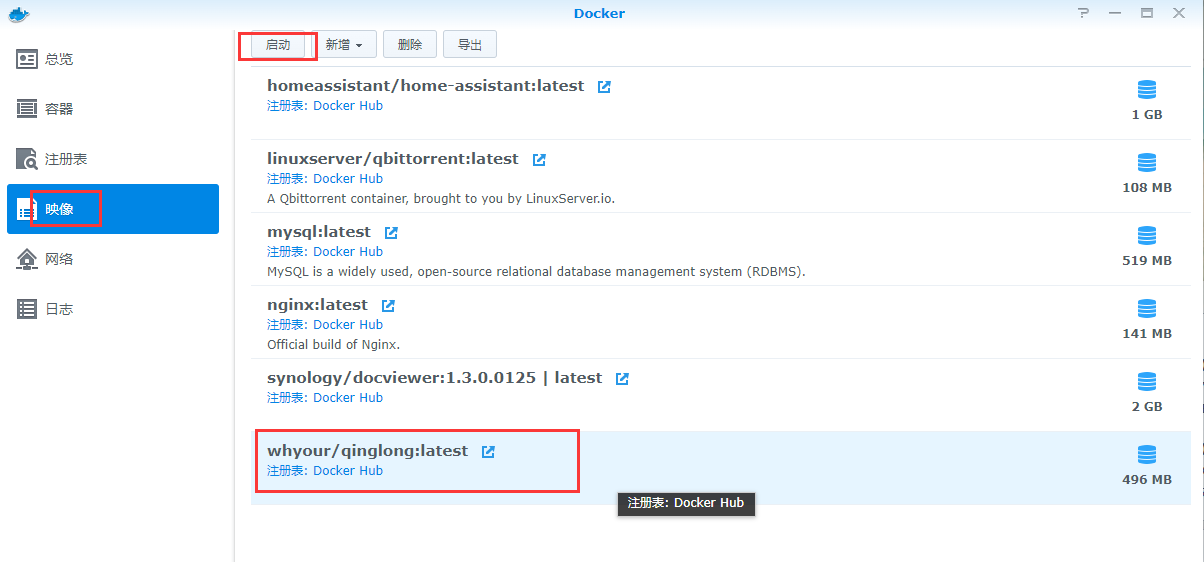Open Docker Hub link under homeassistant image
Image resolution: width=1204 pixels, height=562 pixels.
point(348,106)
